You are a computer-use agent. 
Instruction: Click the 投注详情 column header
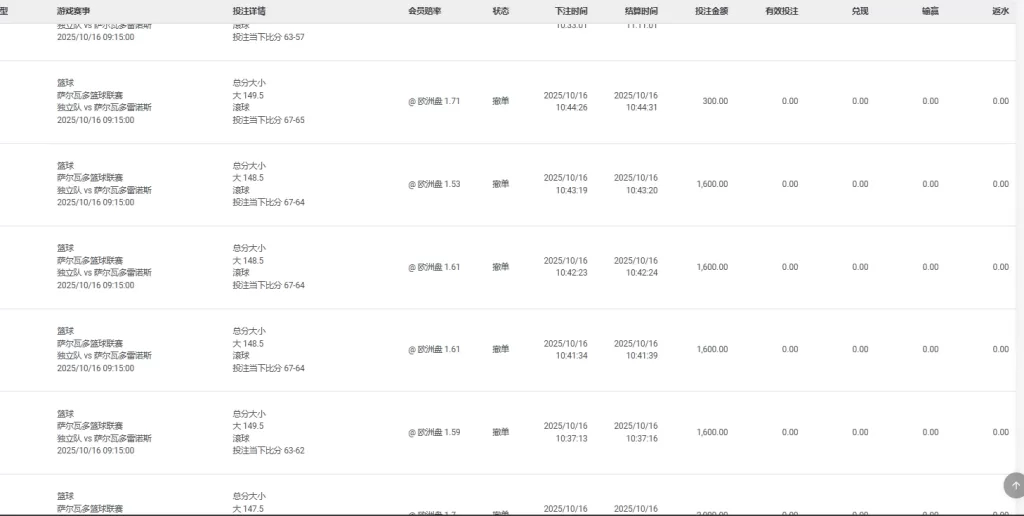coord(249,11)
